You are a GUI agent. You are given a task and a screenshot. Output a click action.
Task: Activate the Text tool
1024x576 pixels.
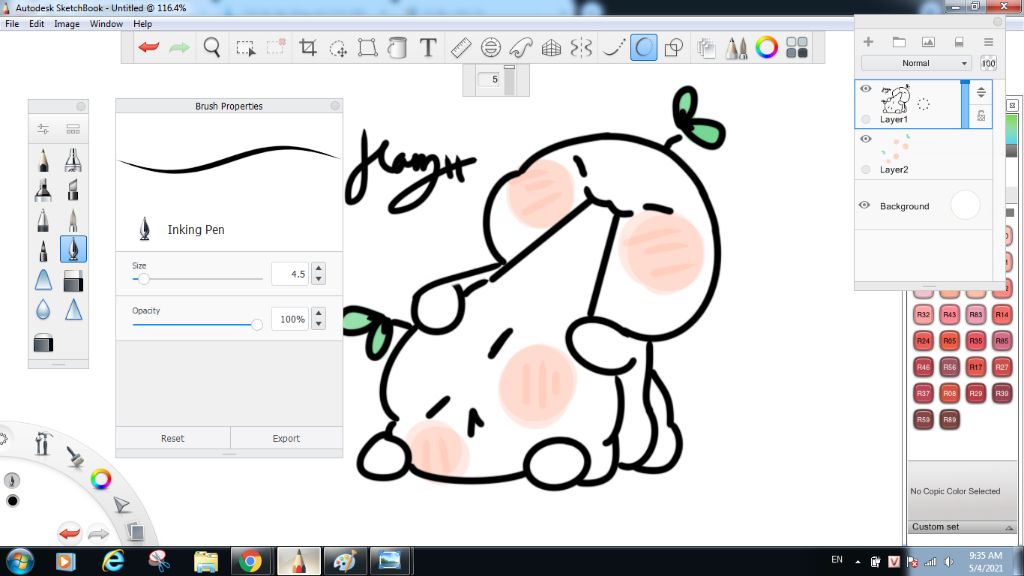pyautogui.click(x=428, y=47)
